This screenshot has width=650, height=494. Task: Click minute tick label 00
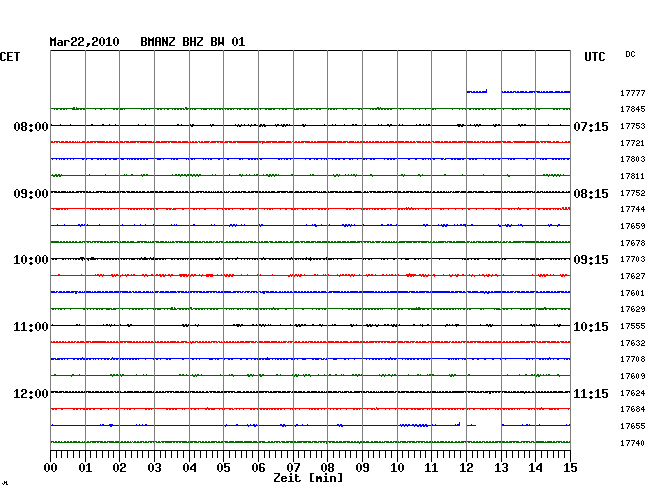point(51,468)
